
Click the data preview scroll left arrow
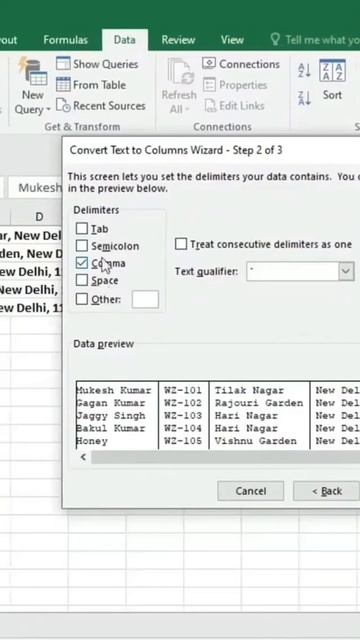pos(83,457)
